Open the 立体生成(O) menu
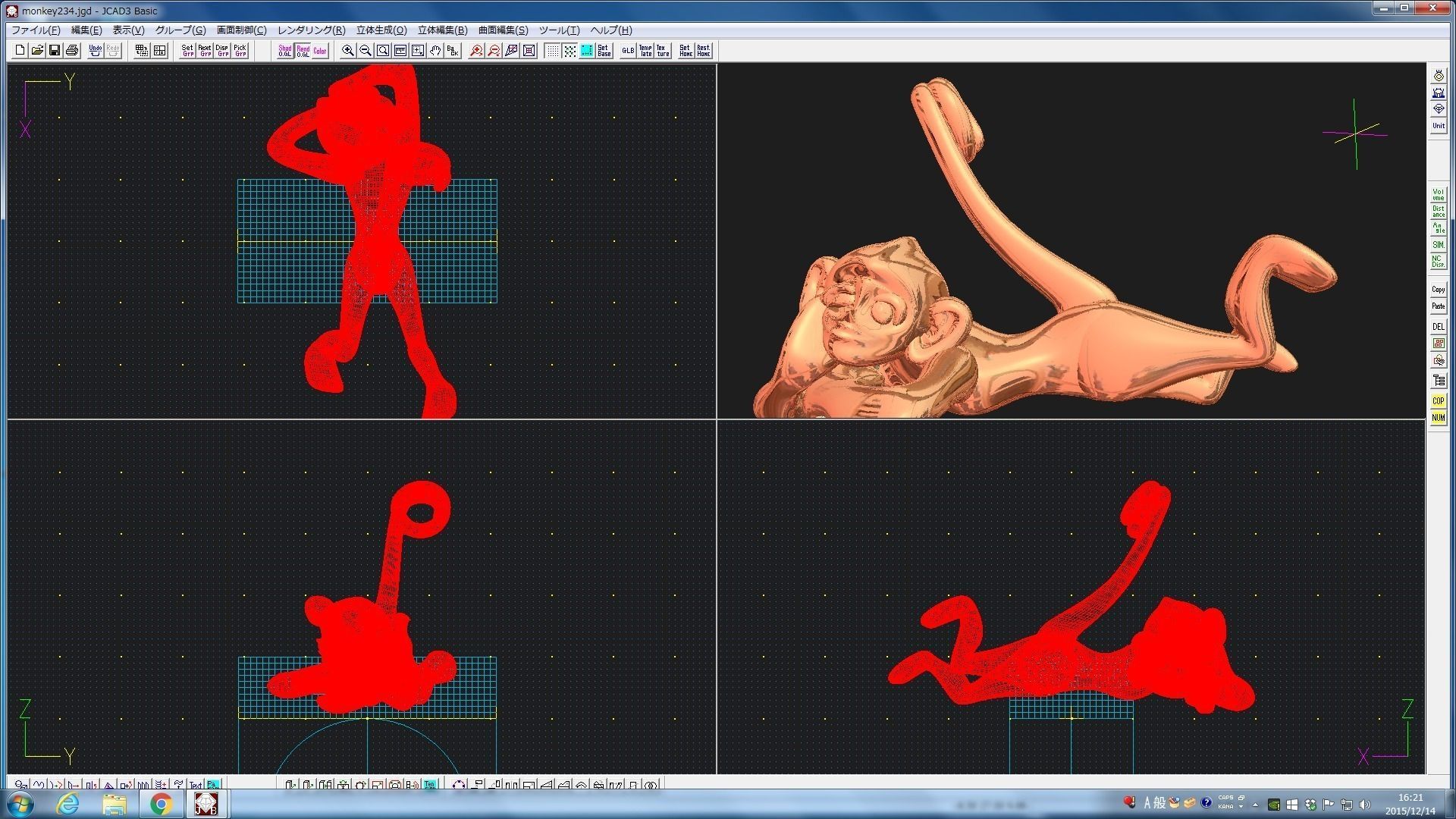 tap(381, 30)
